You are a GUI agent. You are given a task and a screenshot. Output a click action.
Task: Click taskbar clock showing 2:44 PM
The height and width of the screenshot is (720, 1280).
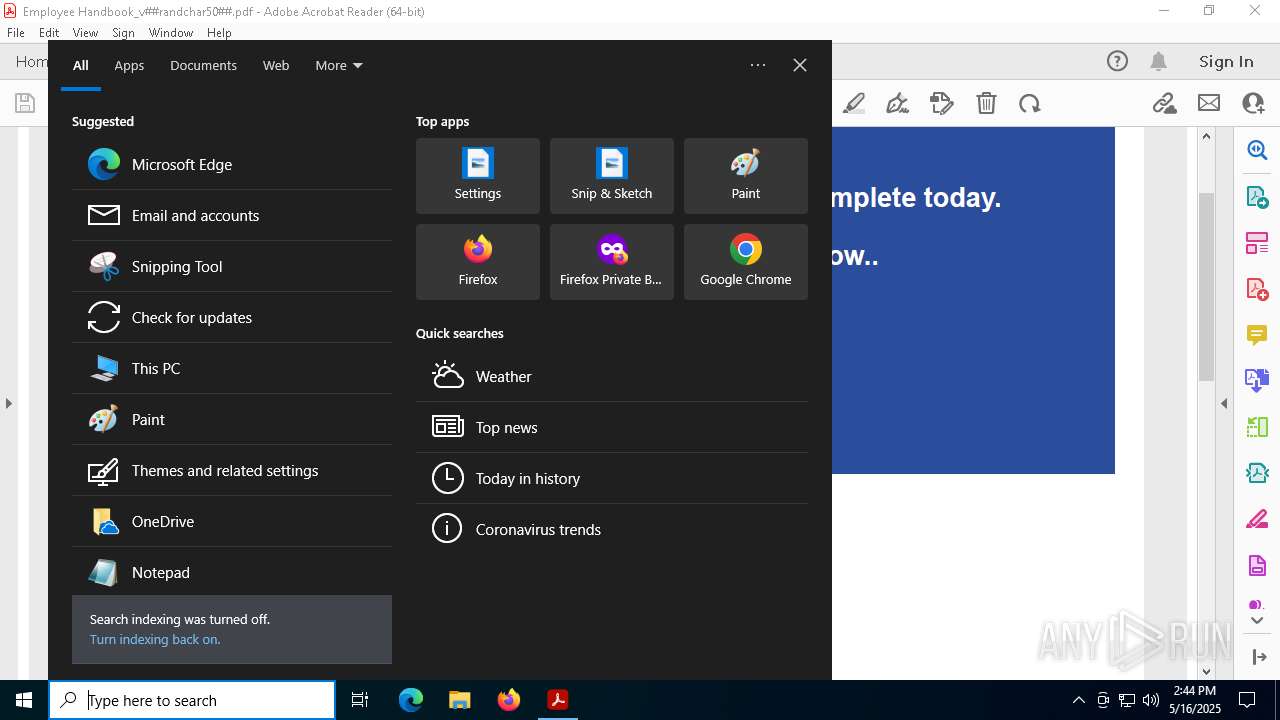point(1194,700)
